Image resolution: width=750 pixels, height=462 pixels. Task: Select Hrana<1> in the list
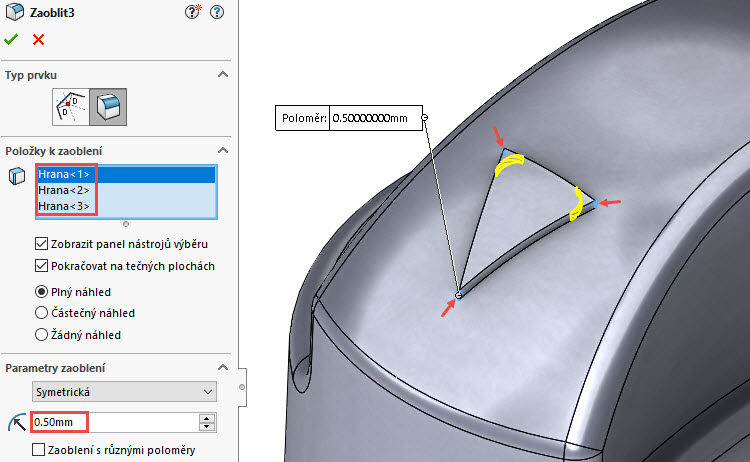[x=126, y=175]
